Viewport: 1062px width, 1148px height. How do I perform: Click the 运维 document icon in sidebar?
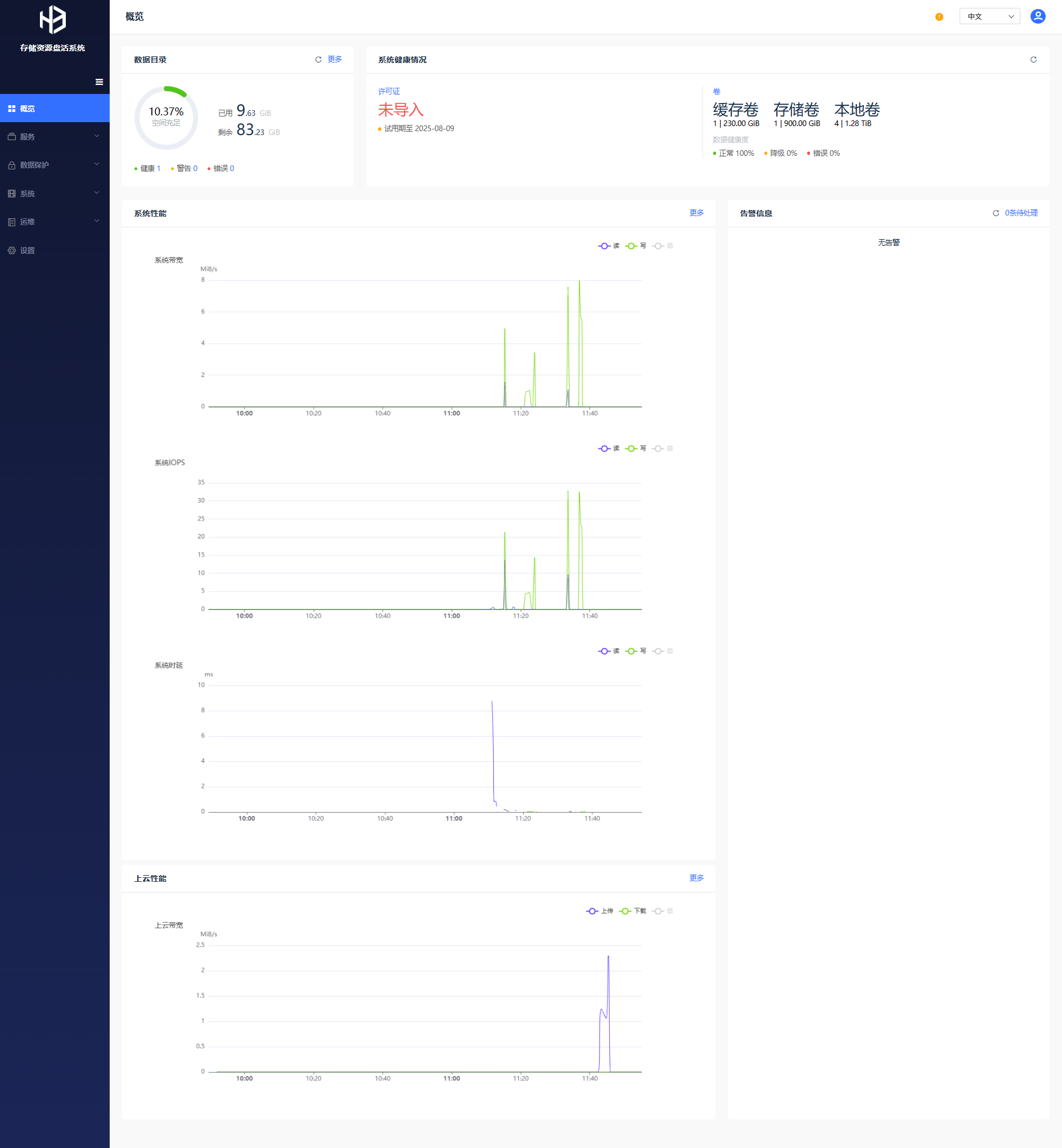pyautogui.click(x=11, y=222)
